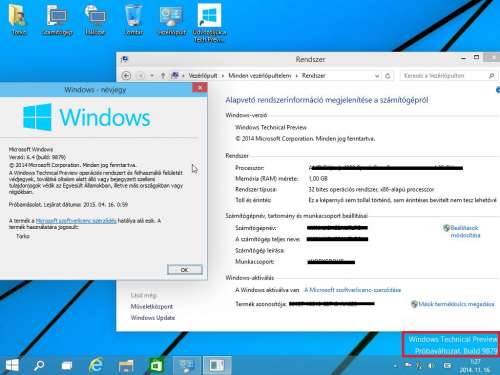Click the touch keyboard tray icon
500x375 pixels.
pos(447,366)
